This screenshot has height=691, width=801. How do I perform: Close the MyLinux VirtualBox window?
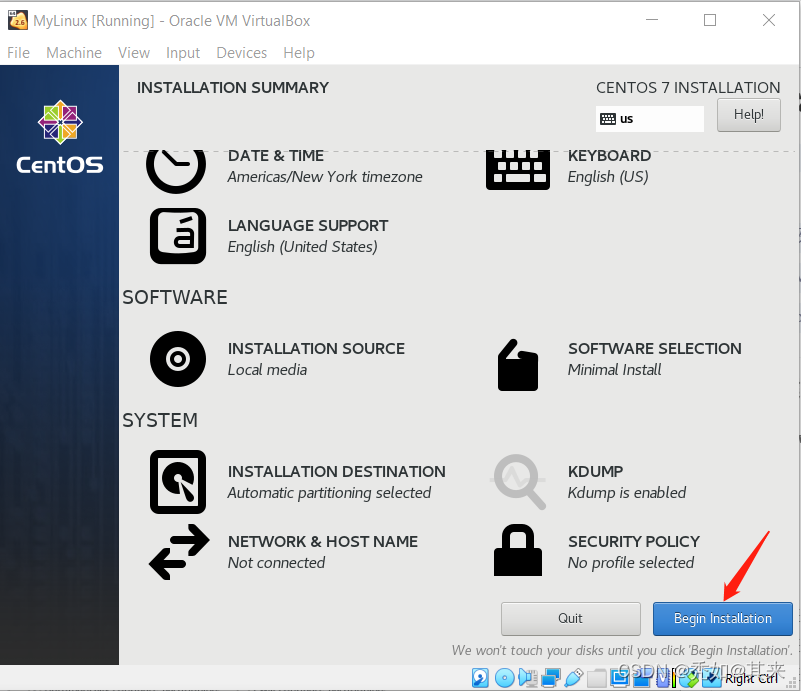coord(769,20)
